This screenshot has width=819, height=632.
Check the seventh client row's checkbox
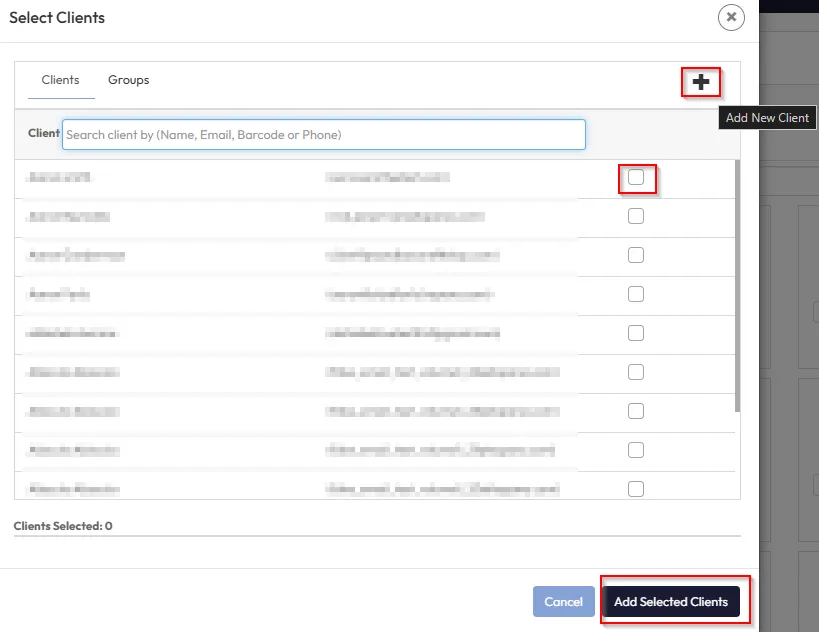pos(635,411)
